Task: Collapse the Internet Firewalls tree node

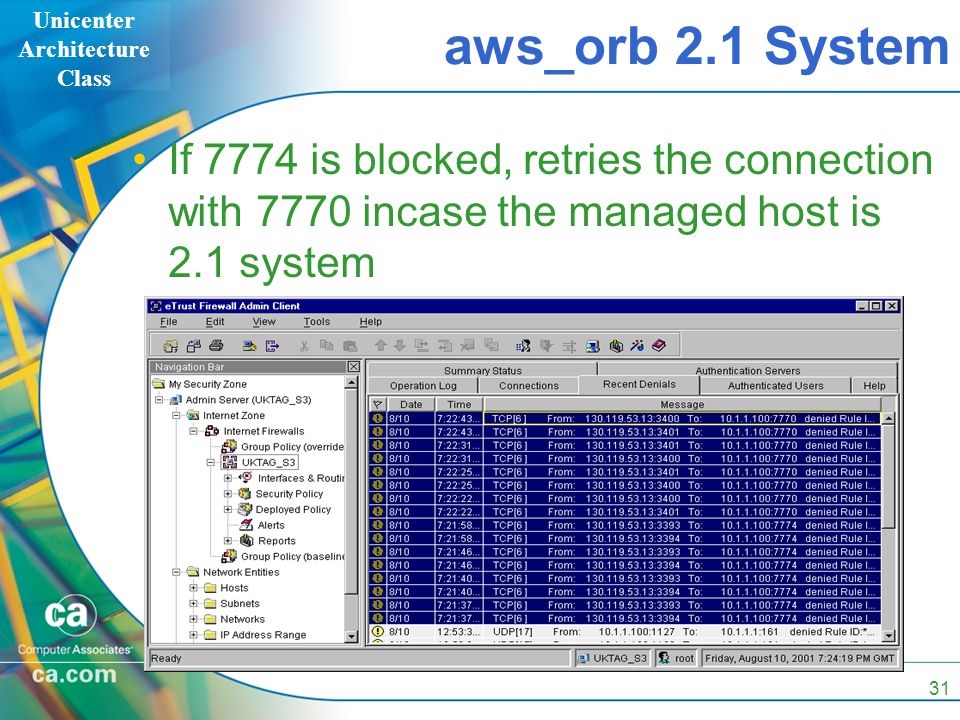Action: pyautogui.click(x=193, y=431)
